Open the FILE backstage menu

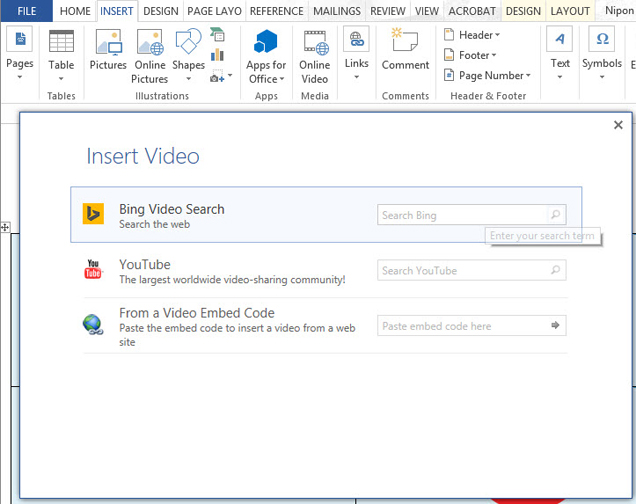point(26,11)
